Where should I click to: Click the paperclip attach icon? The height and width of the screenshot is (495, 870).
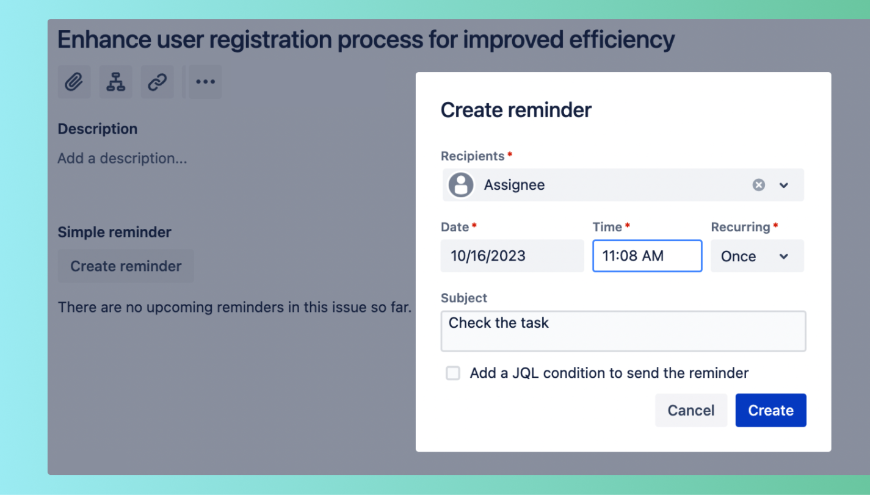(74, 82)
